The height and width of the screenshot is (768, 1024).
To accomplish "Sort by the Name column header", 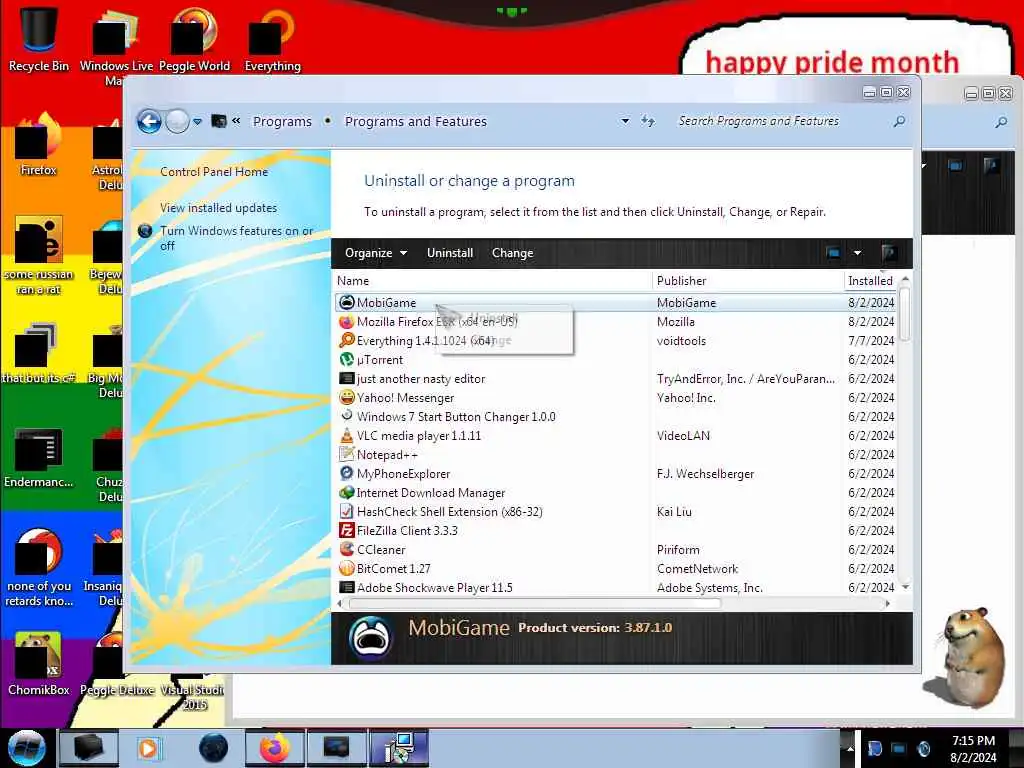I will click(x=492, y=281).
